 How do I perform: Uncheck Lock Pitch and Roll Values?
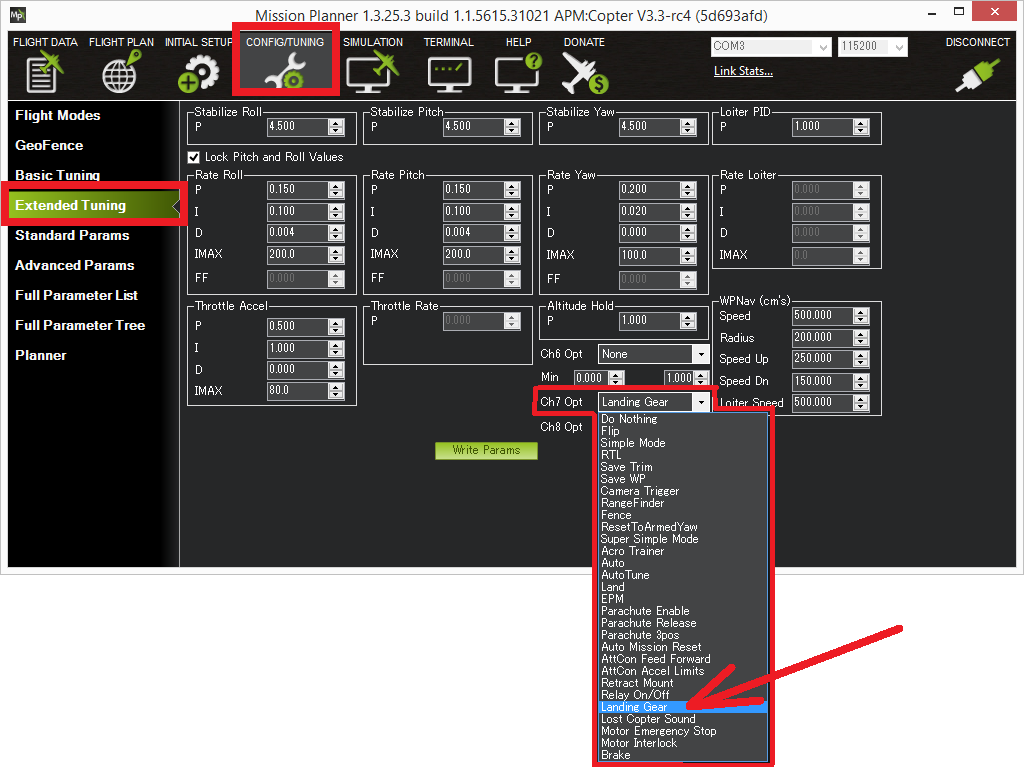click(194, 157)
